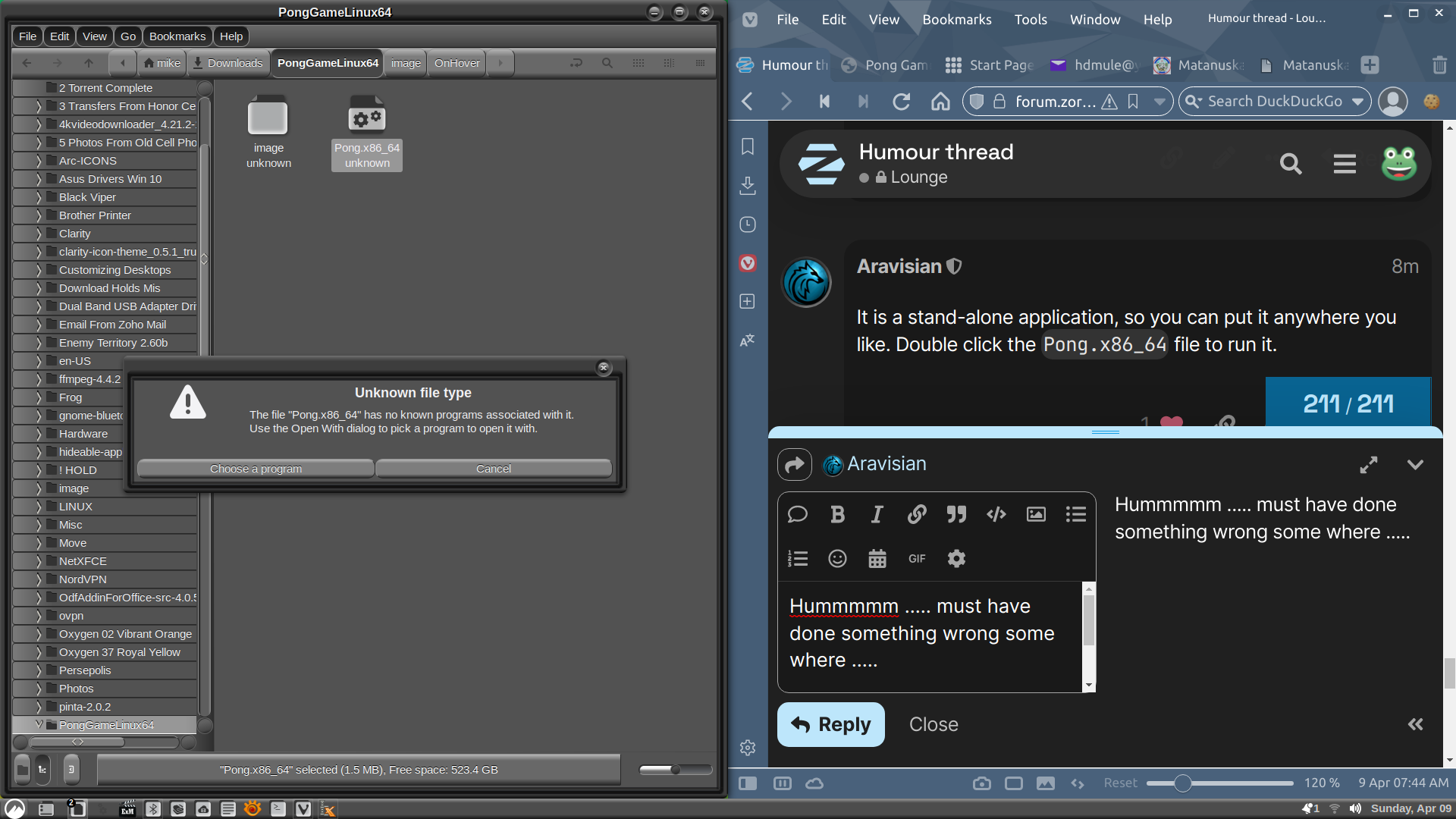Minimize the reply composer chevron
The image size is (1456, 819).
pos(1415,465)
